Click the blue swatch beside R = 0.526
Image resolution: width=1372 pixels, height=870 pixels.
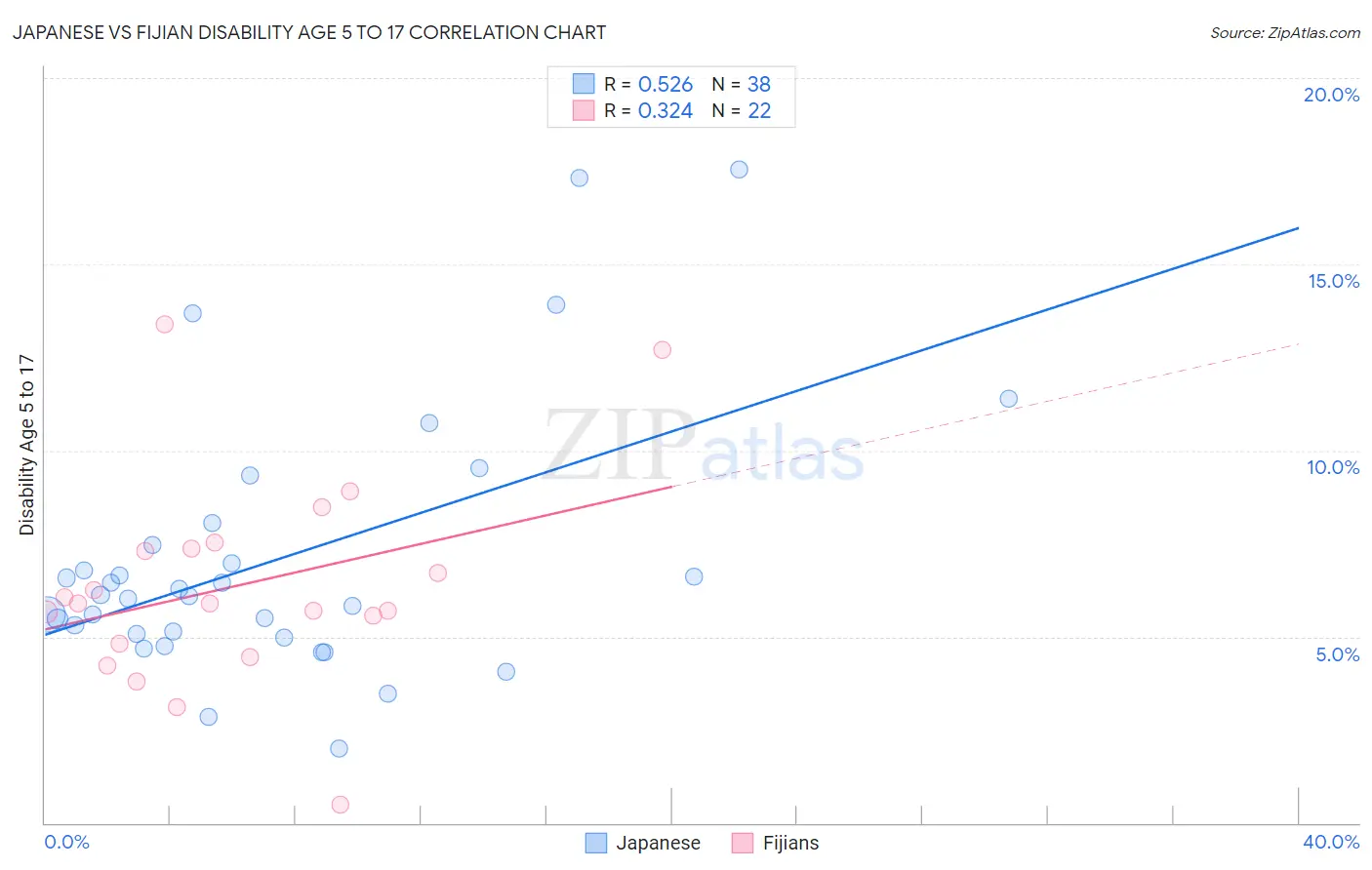coord(584,84)
